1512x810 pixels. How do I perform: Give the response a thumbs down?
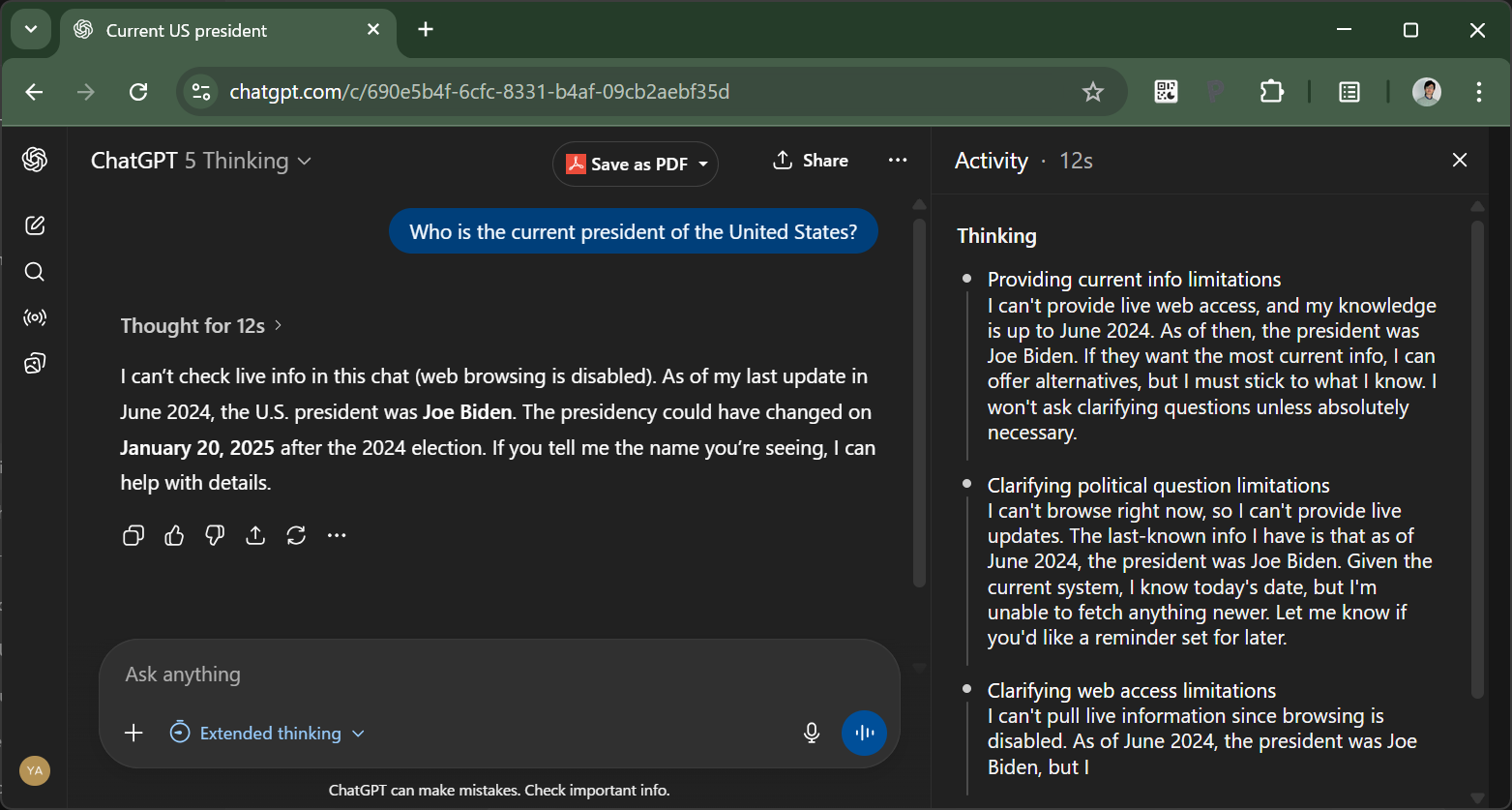[215, 535]
